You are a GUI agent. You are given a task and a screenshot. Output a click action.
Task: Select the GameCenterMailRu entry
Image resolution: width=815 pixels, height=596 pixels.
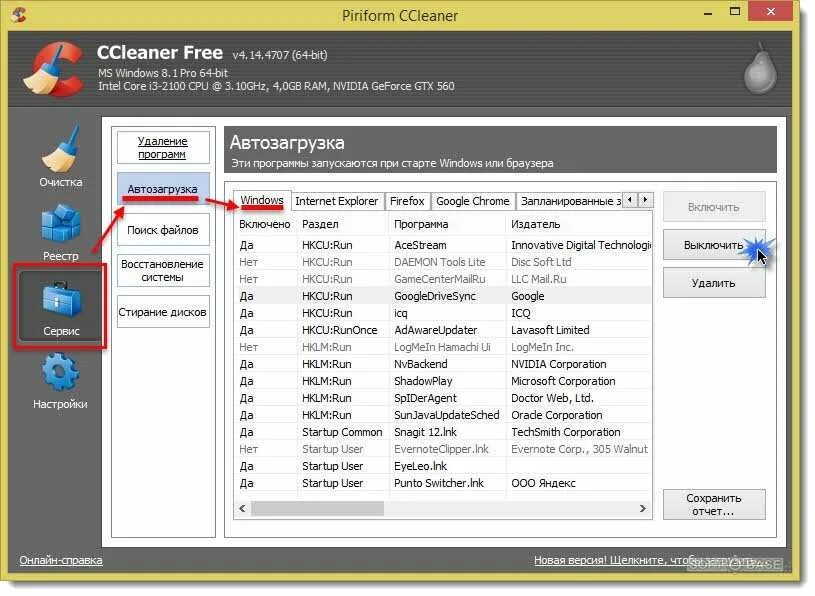[443, 280]
